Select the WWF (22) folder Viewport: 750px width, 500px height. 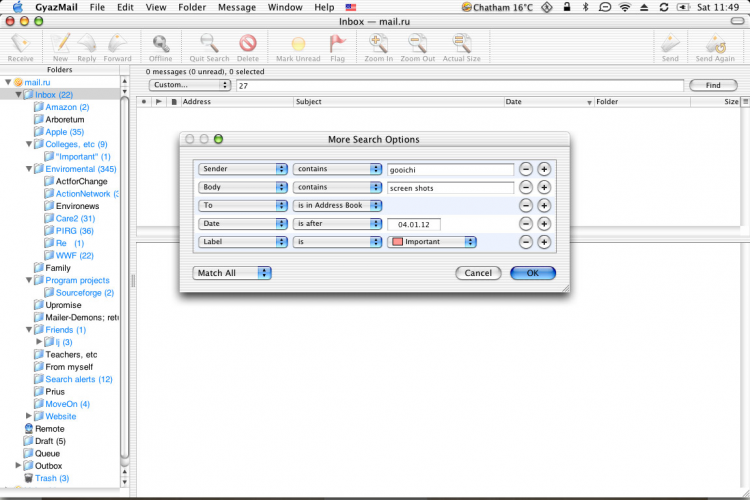(x=74, y=255)
